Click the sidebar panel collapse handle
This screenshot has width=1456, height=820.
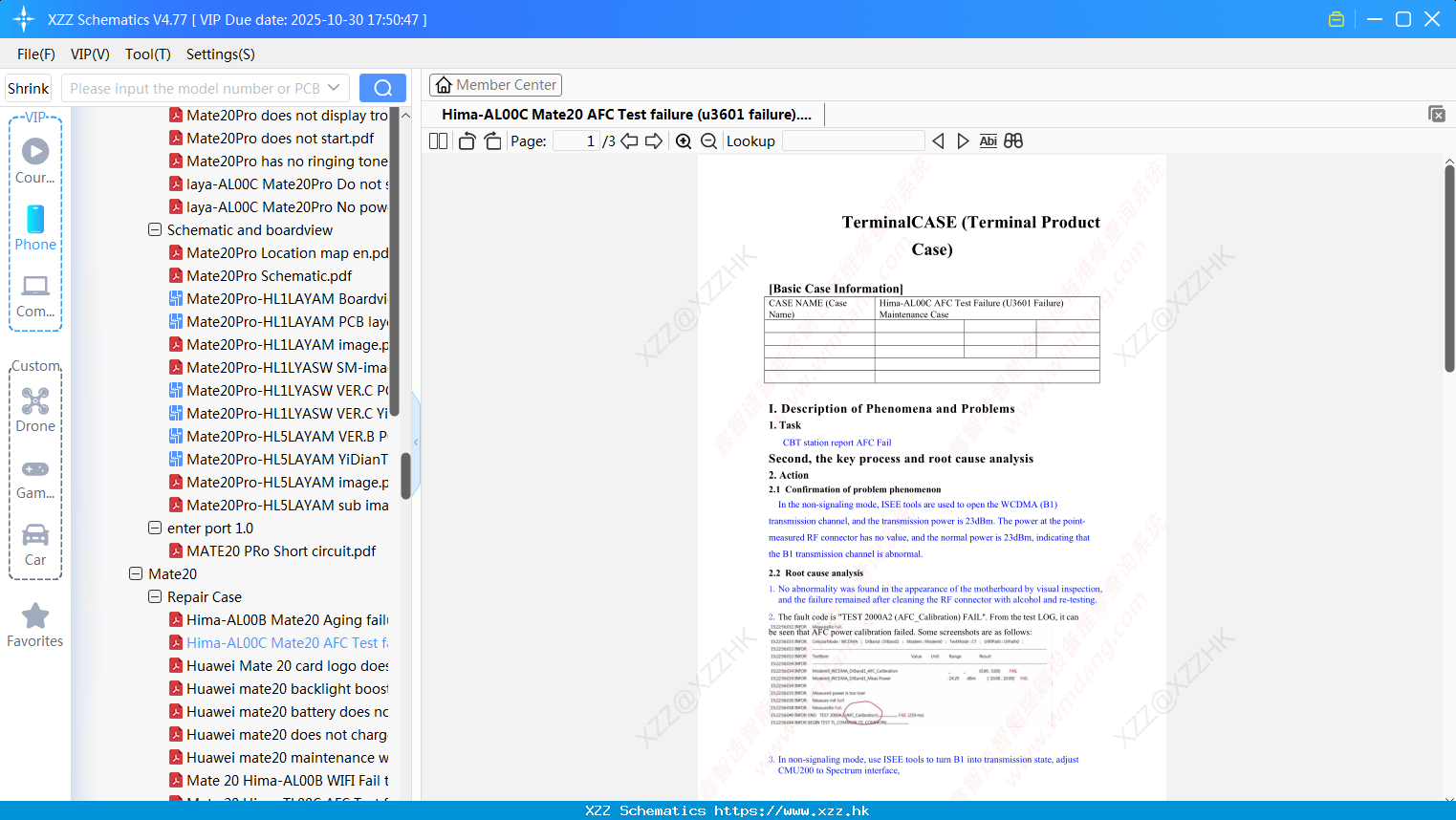pos(416,442)
